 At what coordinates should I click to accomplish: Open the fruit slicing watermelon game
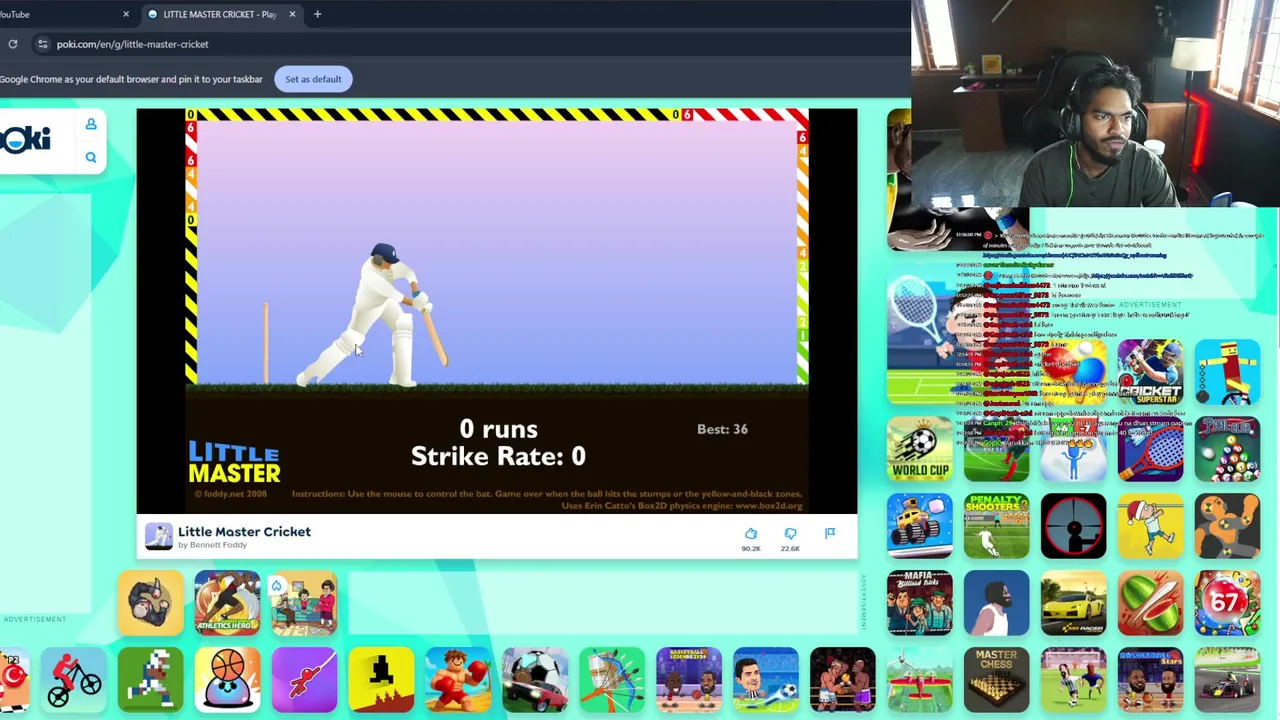pyautogui.click(x=1151, y=603)
